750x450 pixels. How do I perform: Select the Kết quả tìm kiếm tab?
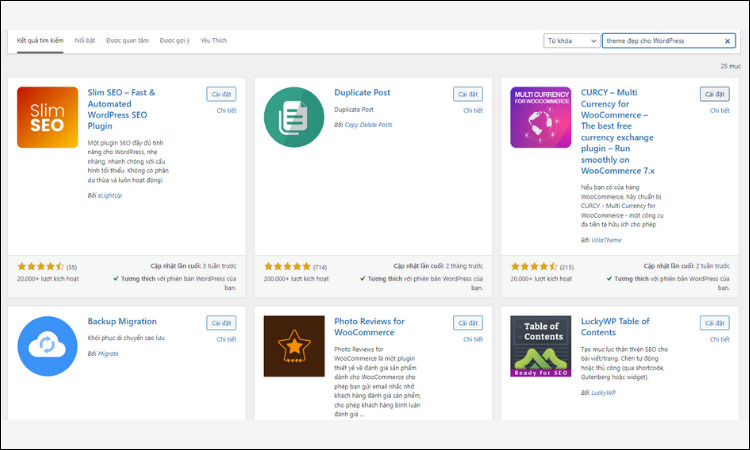(40, 41)
